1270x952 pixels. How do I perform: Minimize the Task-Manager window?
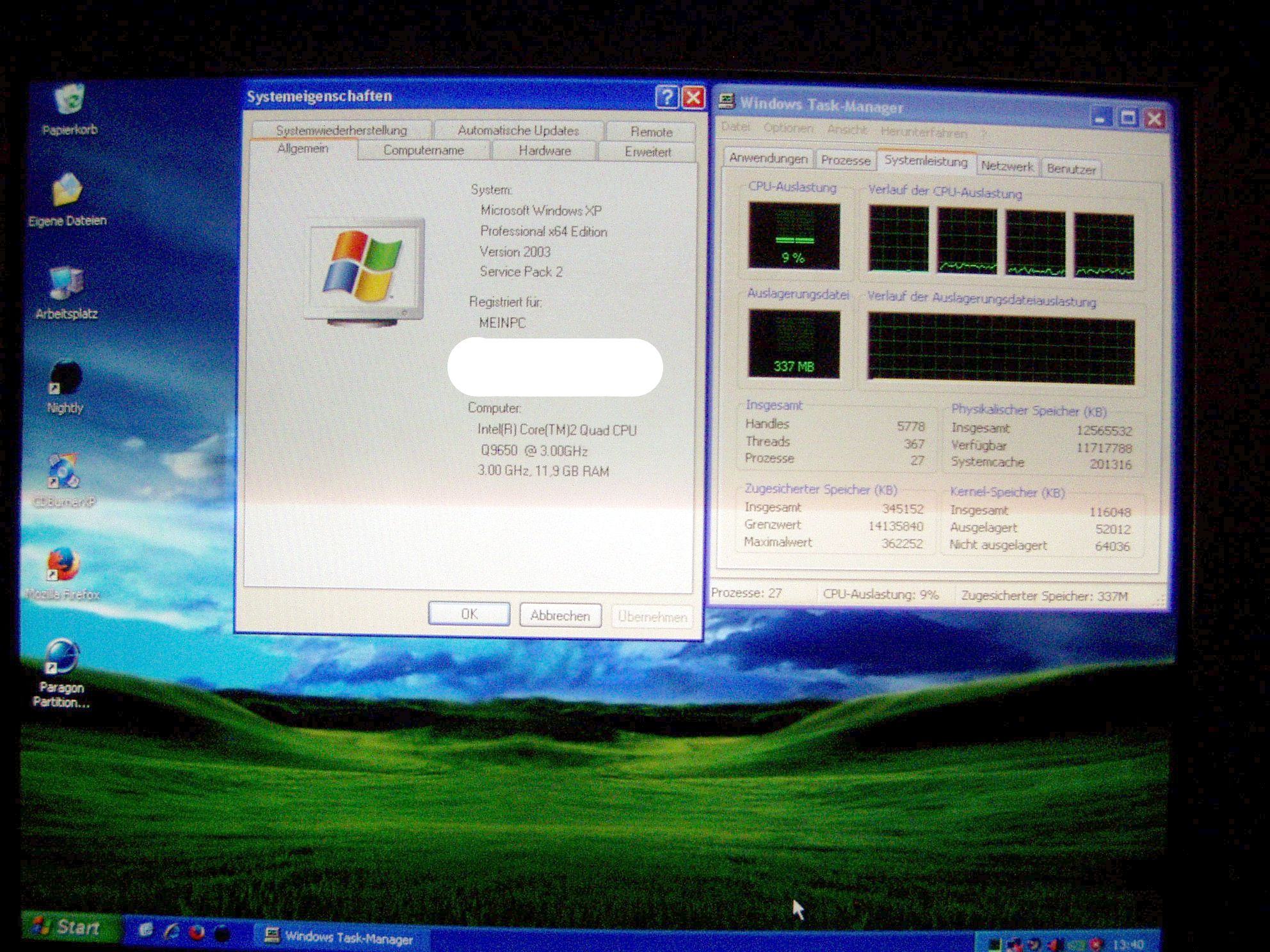[x=1100, y=117]
